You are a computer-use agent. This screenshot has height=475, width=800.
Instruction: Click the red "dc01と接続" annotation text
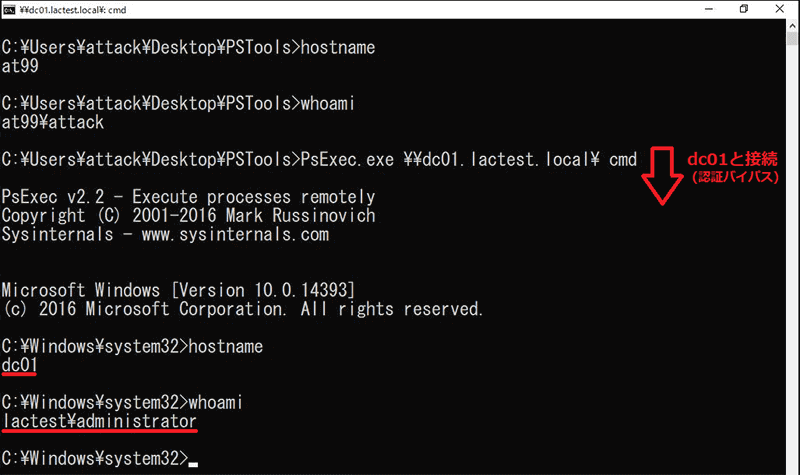click(733, 159)
